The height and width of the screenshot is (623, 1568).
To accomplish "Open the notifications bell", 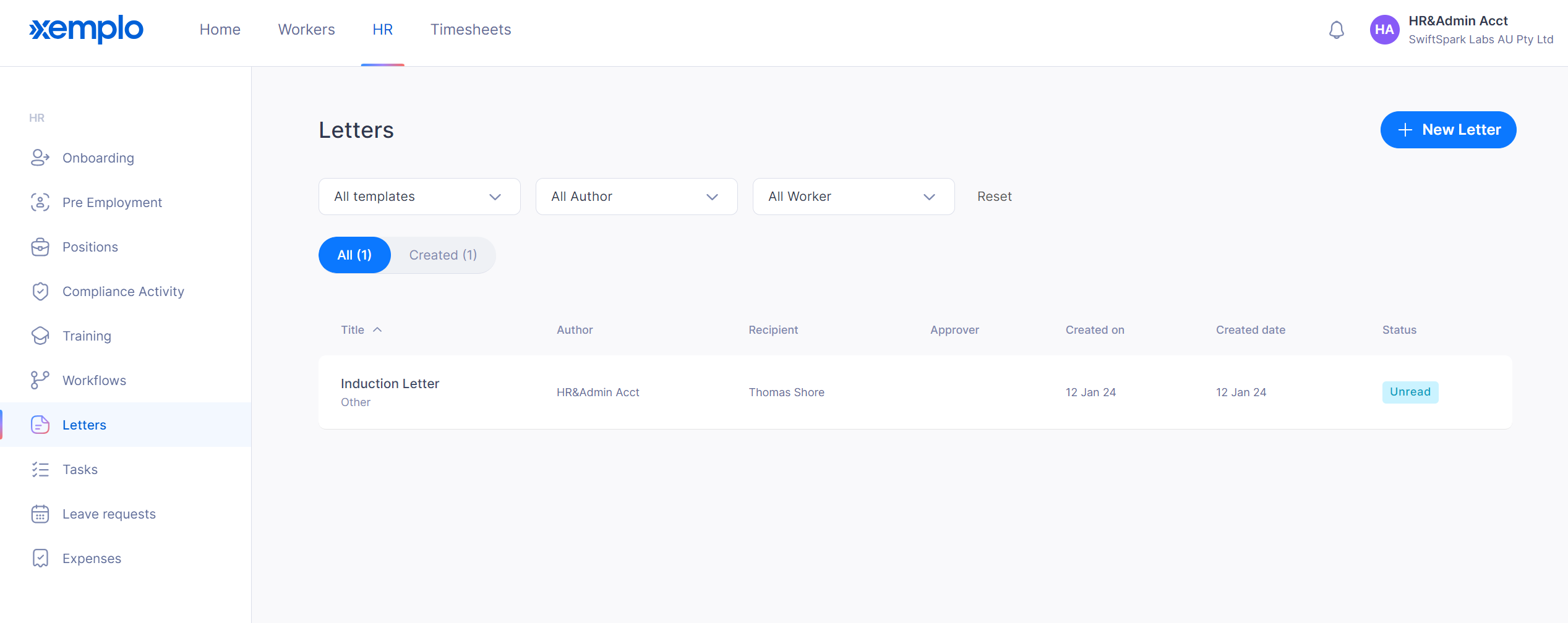I will 1336,30.
